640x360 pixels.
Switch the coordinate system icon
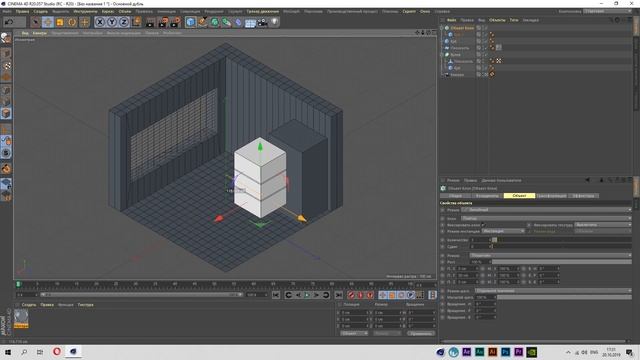tap(136, 22)
